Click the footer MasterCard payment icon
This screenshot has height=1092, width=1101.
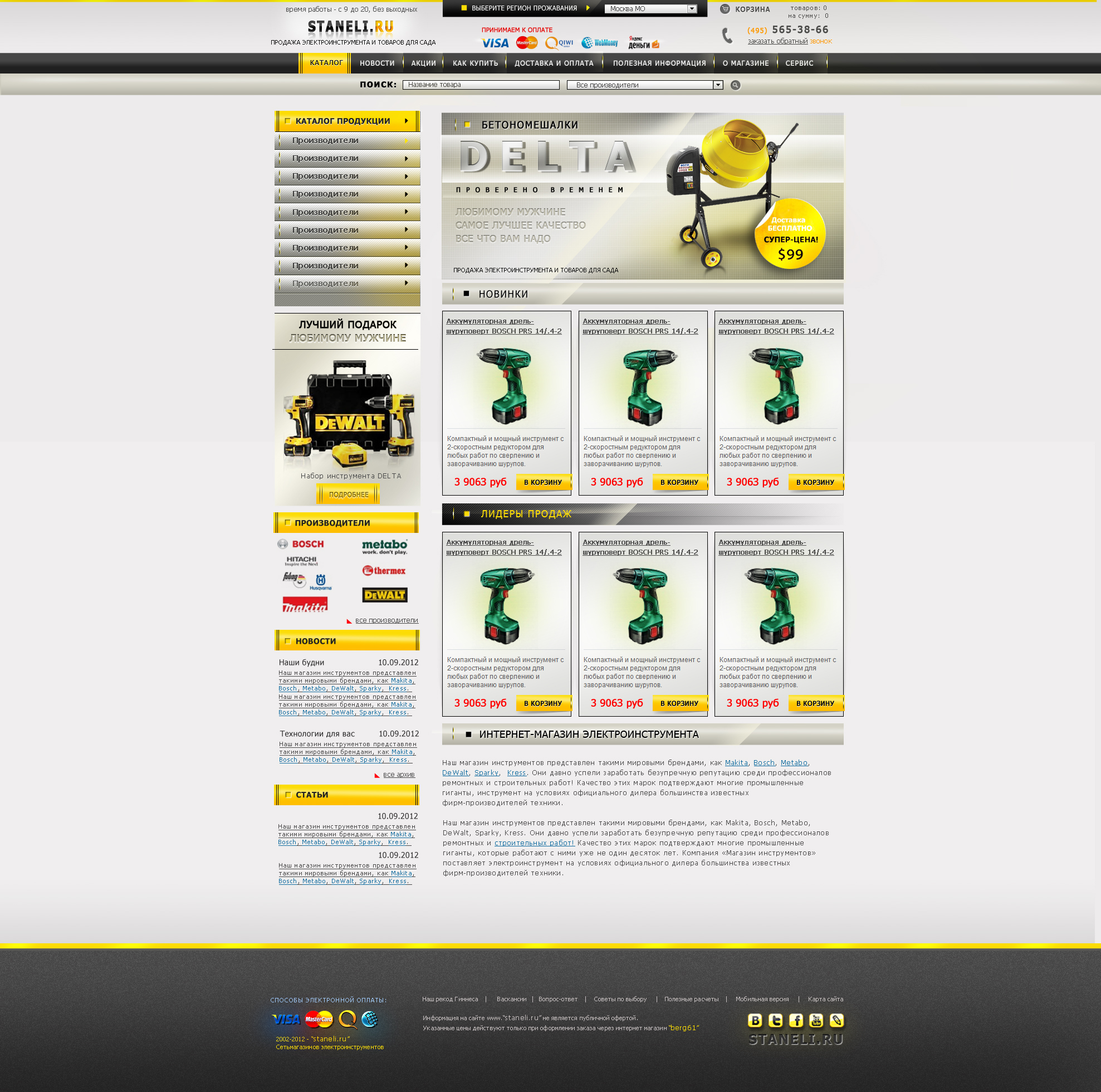[x=319, y=1019]
